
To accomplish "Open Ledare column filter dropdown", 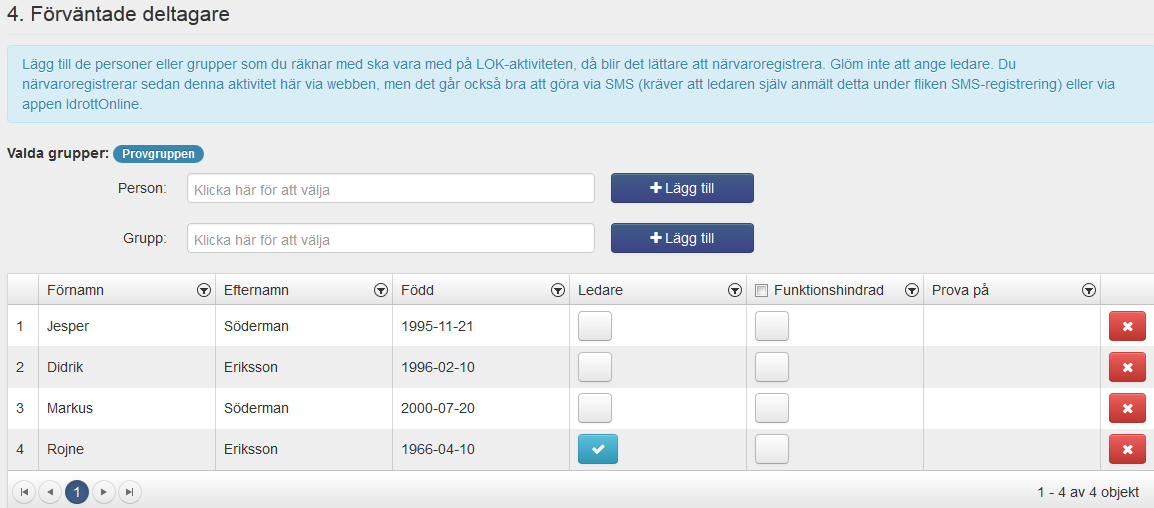I will [x=734, y=291].
